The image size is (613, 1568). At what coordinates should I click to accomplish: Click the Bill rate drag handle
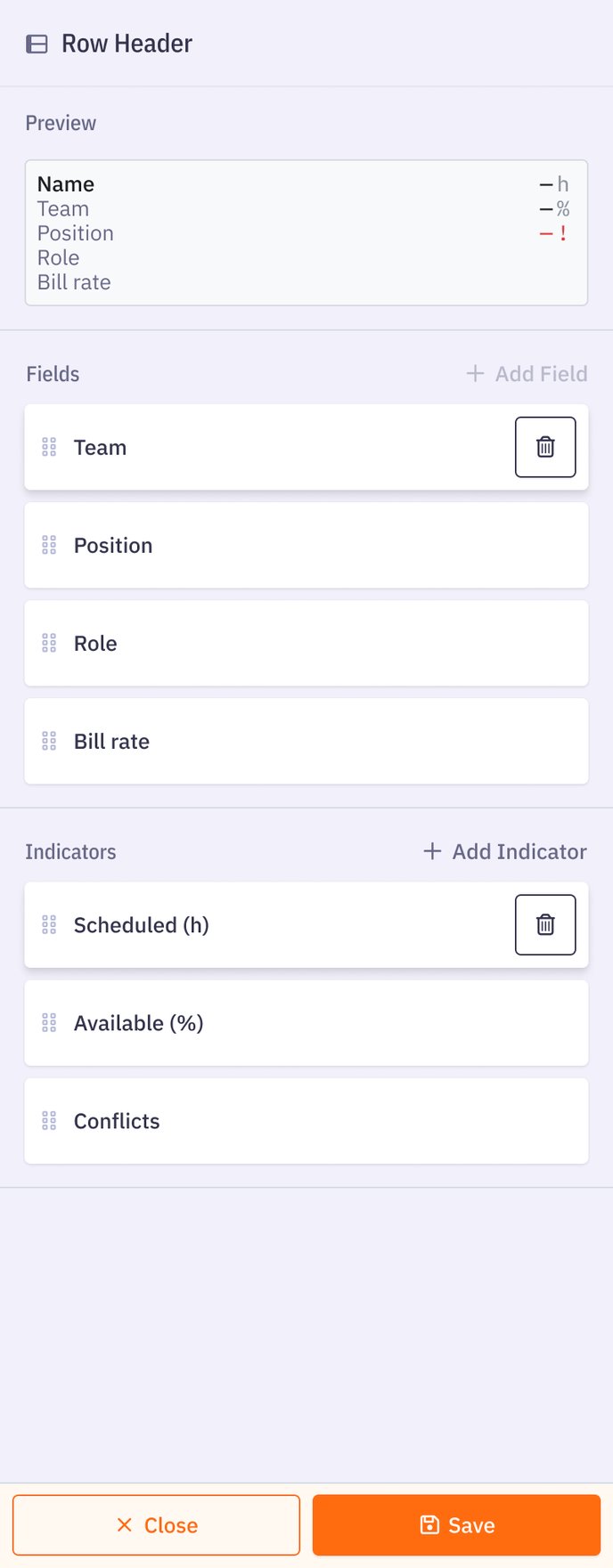point(49,741)
